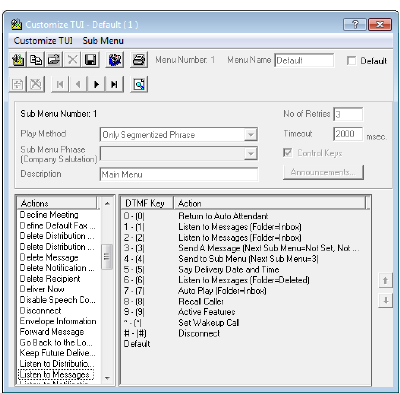
Task: Click the magnifier search icon
Action: click(x=139, y=84)
